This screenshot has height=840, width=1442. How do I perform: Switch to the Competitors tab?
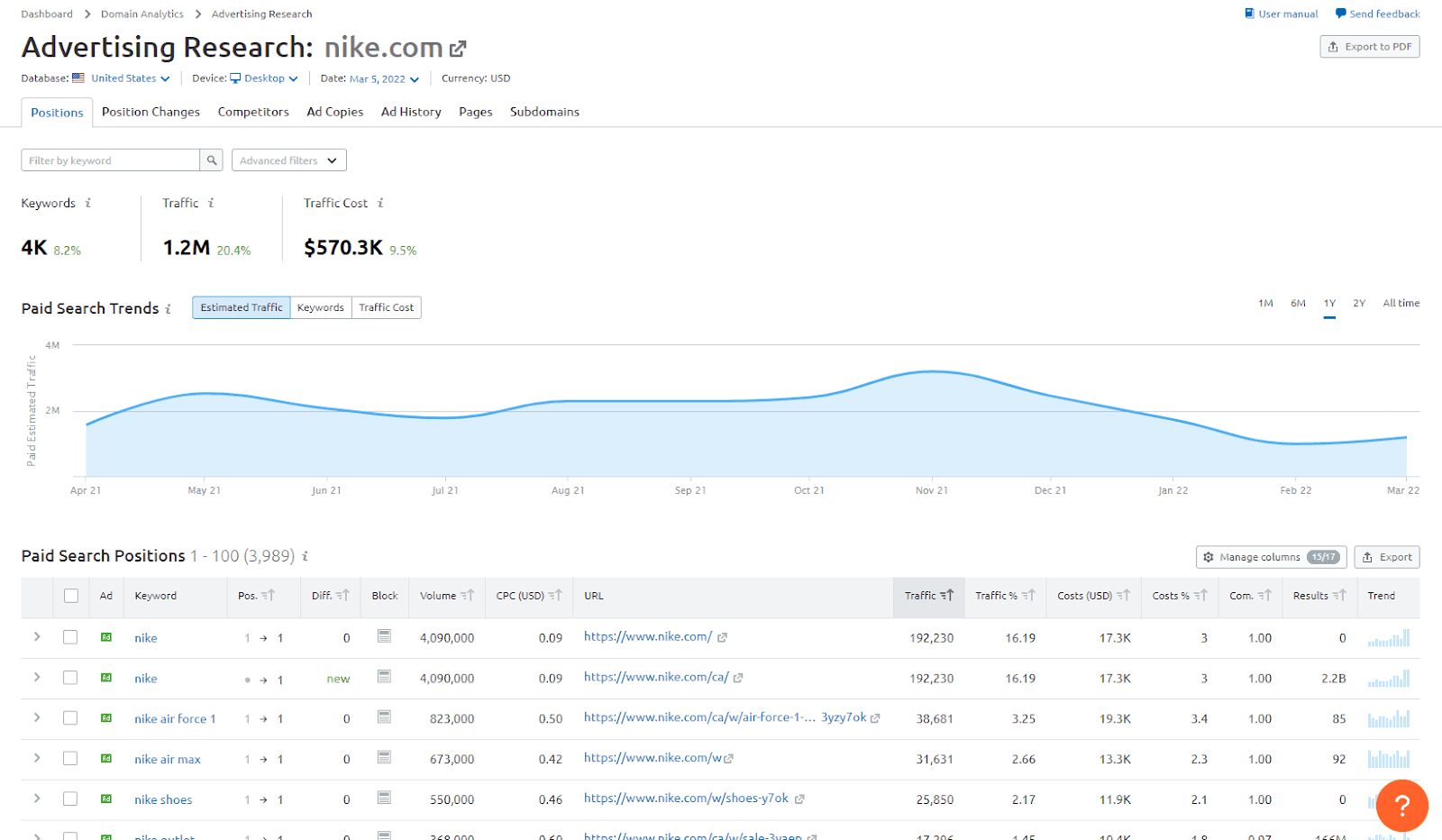coord(252,112)
